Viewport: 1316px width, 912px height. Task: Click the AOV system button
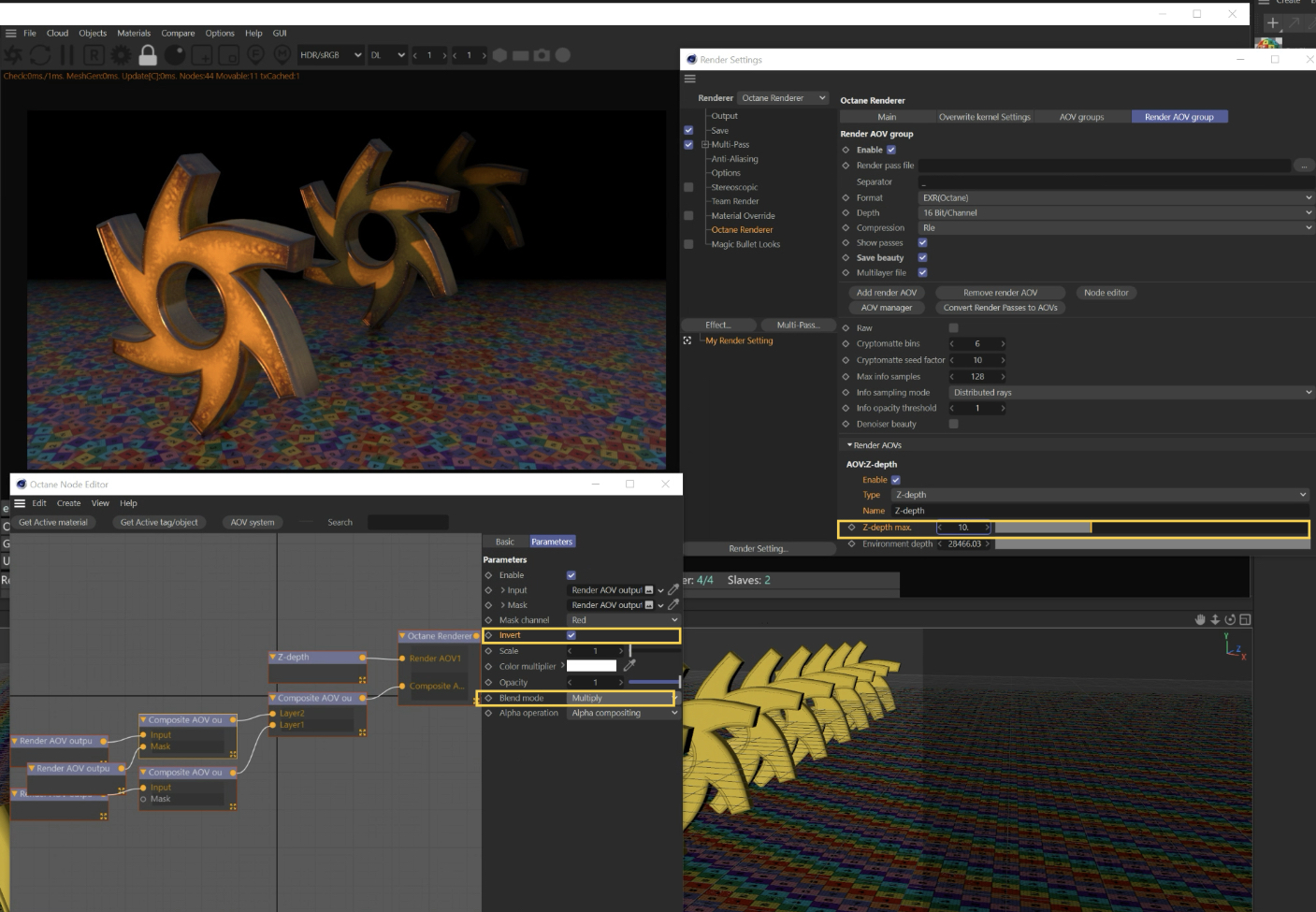(x=253, y=522)
